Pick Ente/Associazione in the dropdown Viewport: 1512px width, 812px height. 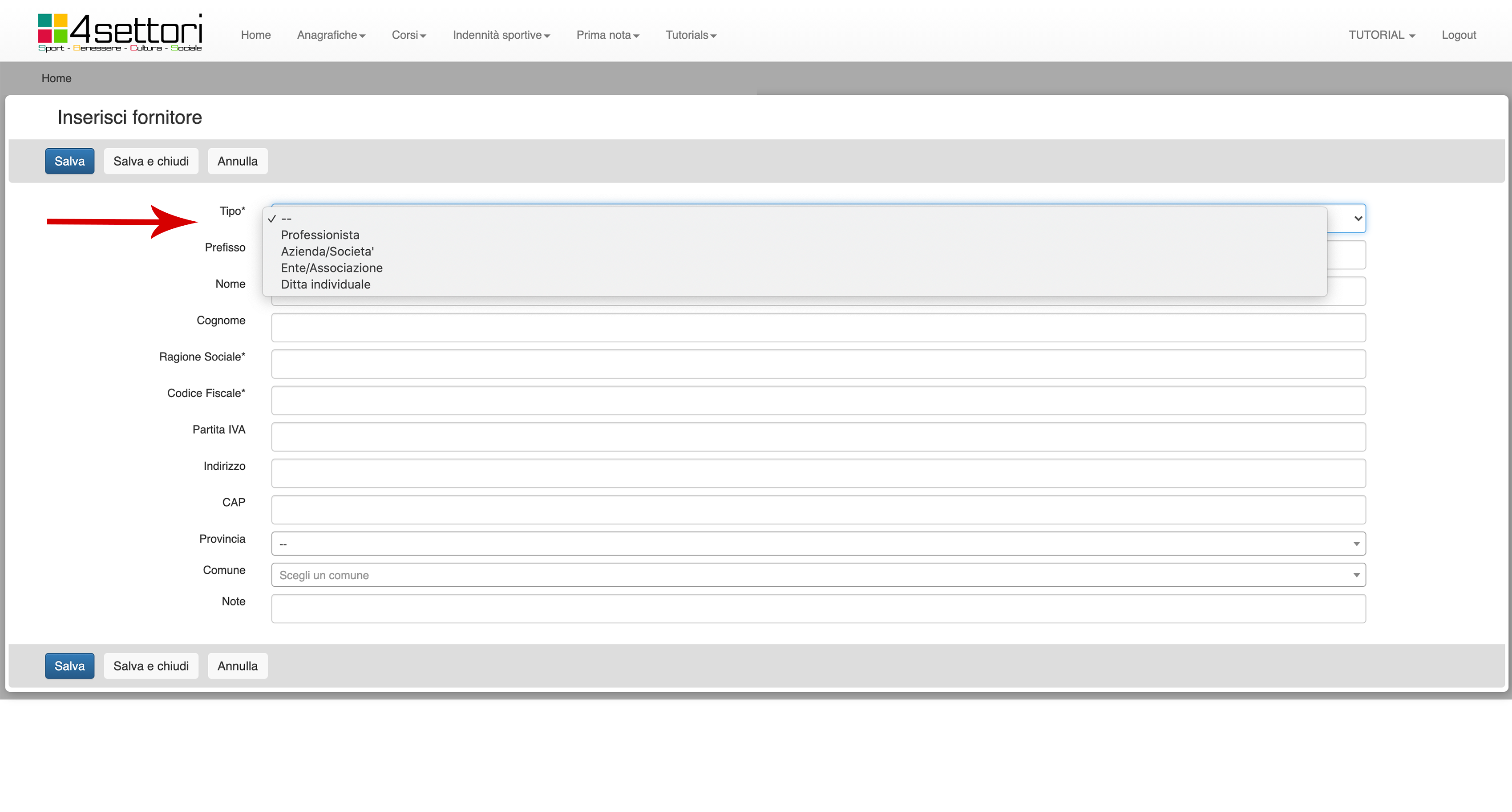(x=332, y=268)
